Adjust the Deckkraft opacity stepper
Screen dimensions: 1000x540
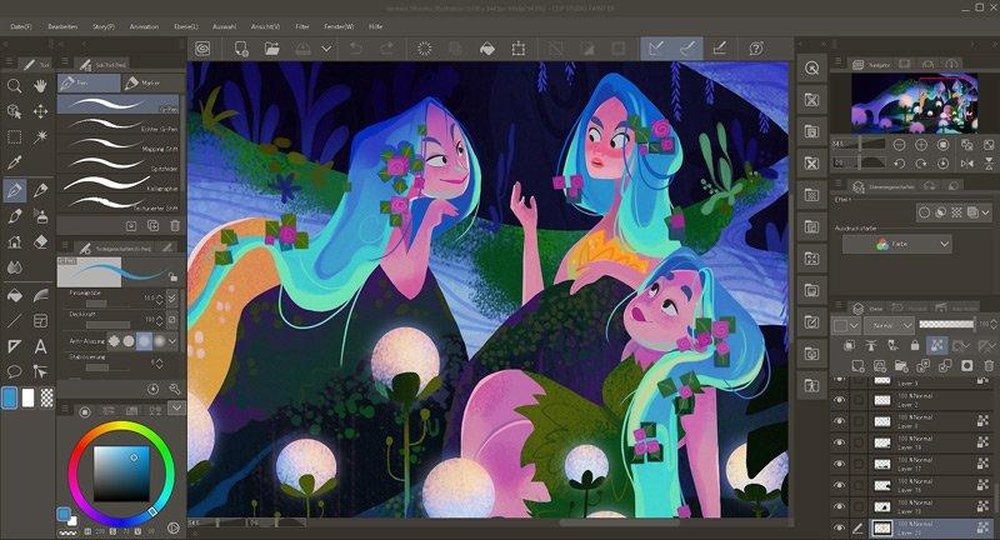coord(158,319)
